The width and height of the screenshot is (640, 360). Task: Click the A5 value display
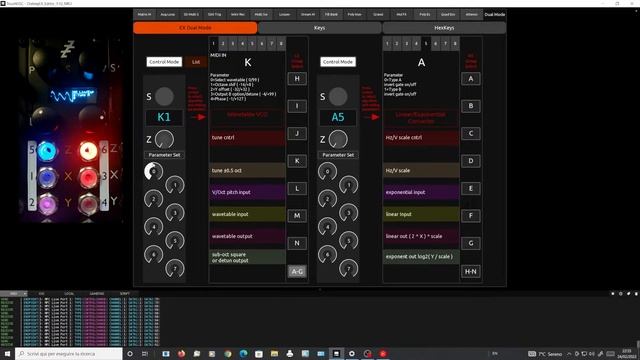[338, 118]
